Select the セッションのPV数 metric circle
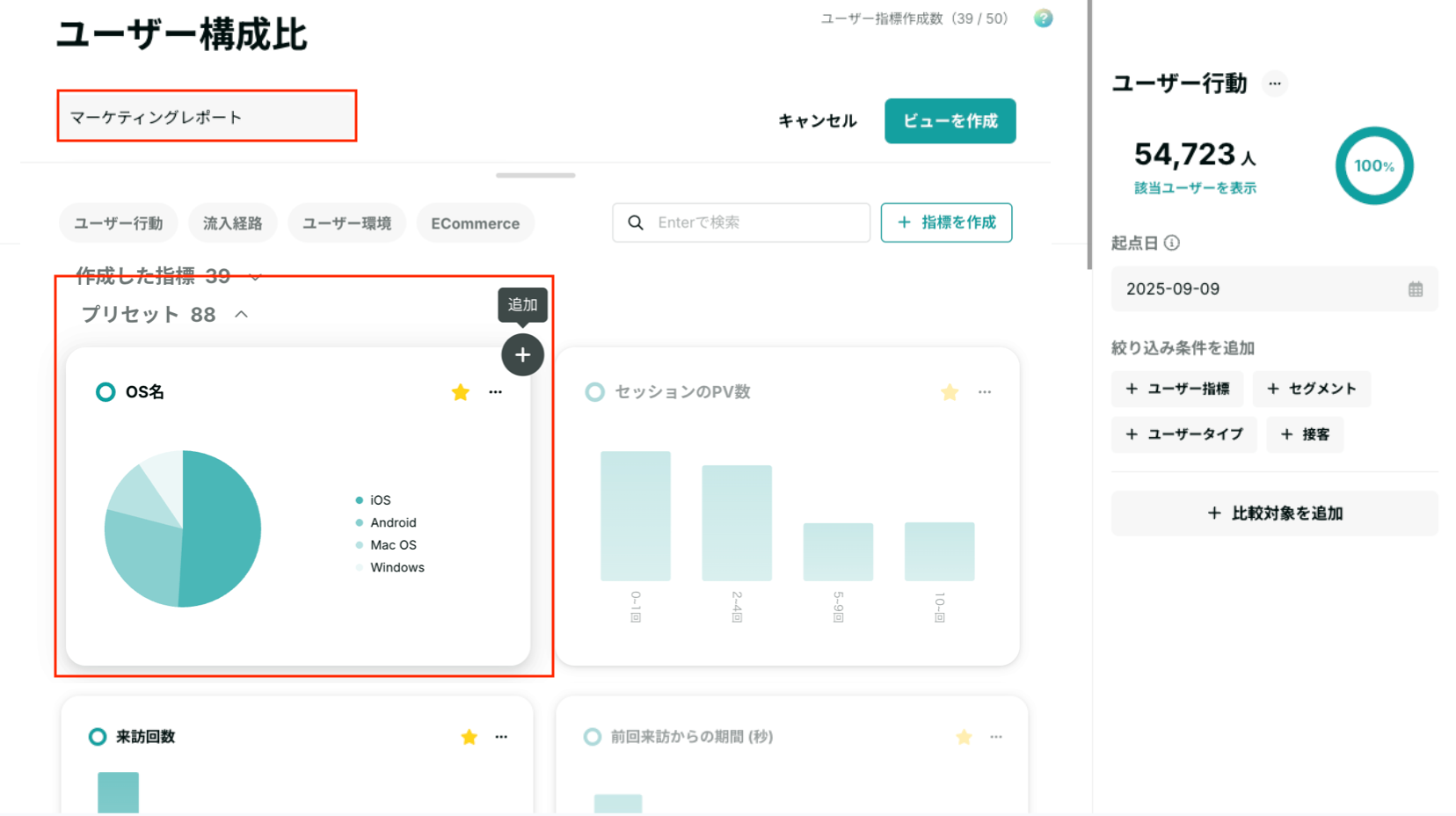 (x=595, y=392)
